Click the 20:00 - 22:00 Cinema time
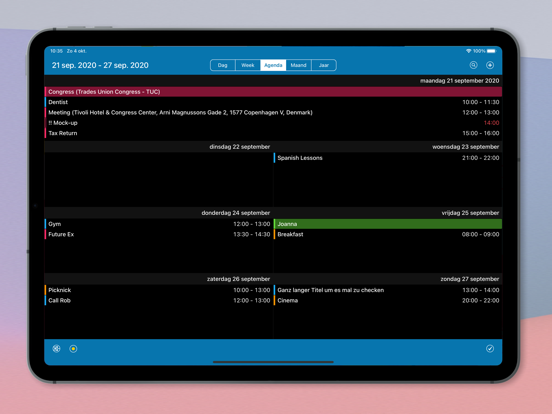The width and height of the screenshot is (552, 414). coord(481,301)
